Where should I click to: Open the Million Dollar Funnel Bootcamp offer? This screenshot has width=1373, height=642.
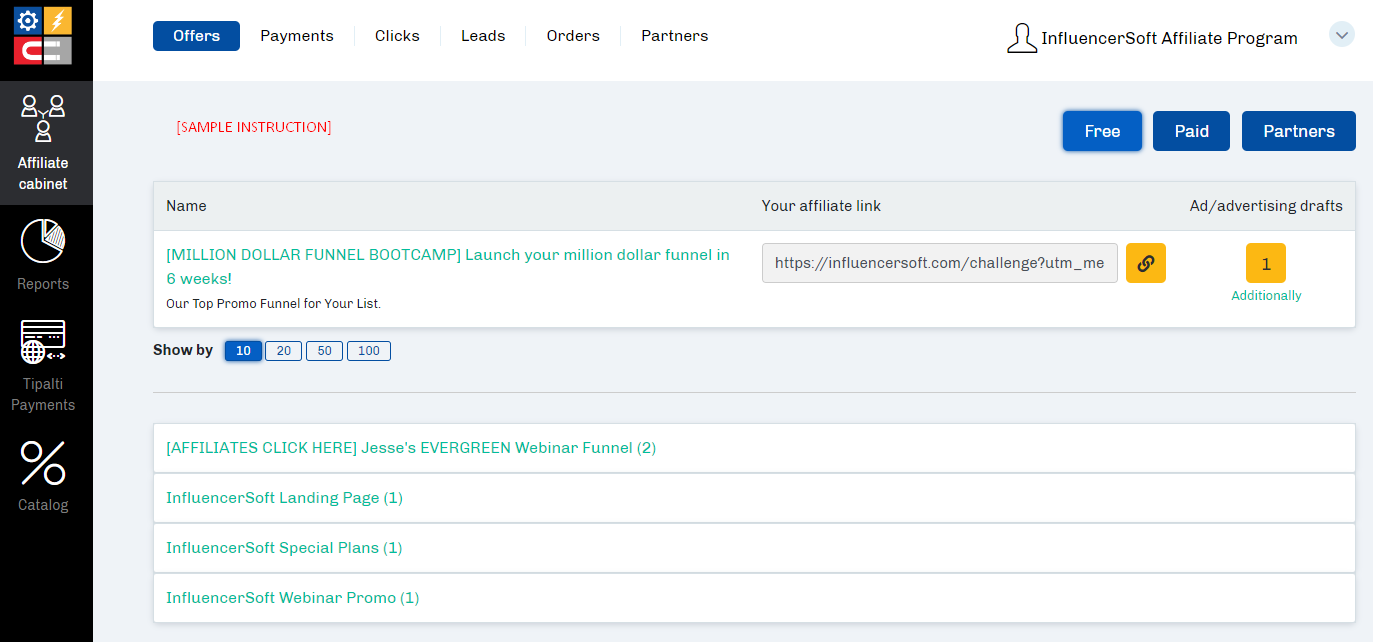click(x=448, y=267)
